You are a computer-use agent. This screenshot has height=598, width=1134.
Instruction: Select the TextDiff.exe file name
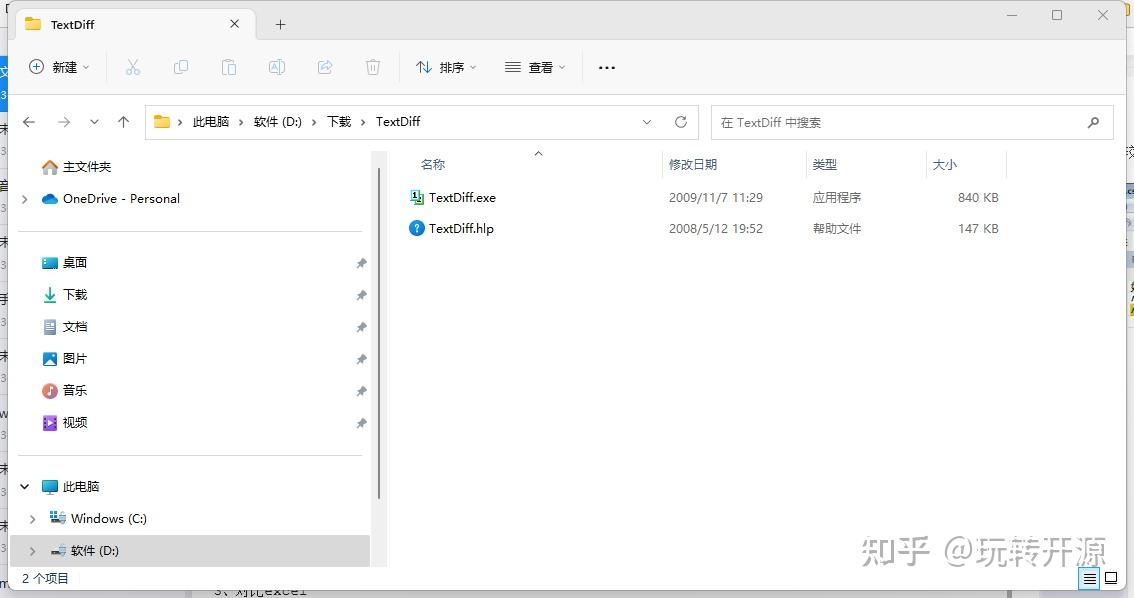(462, 197)
